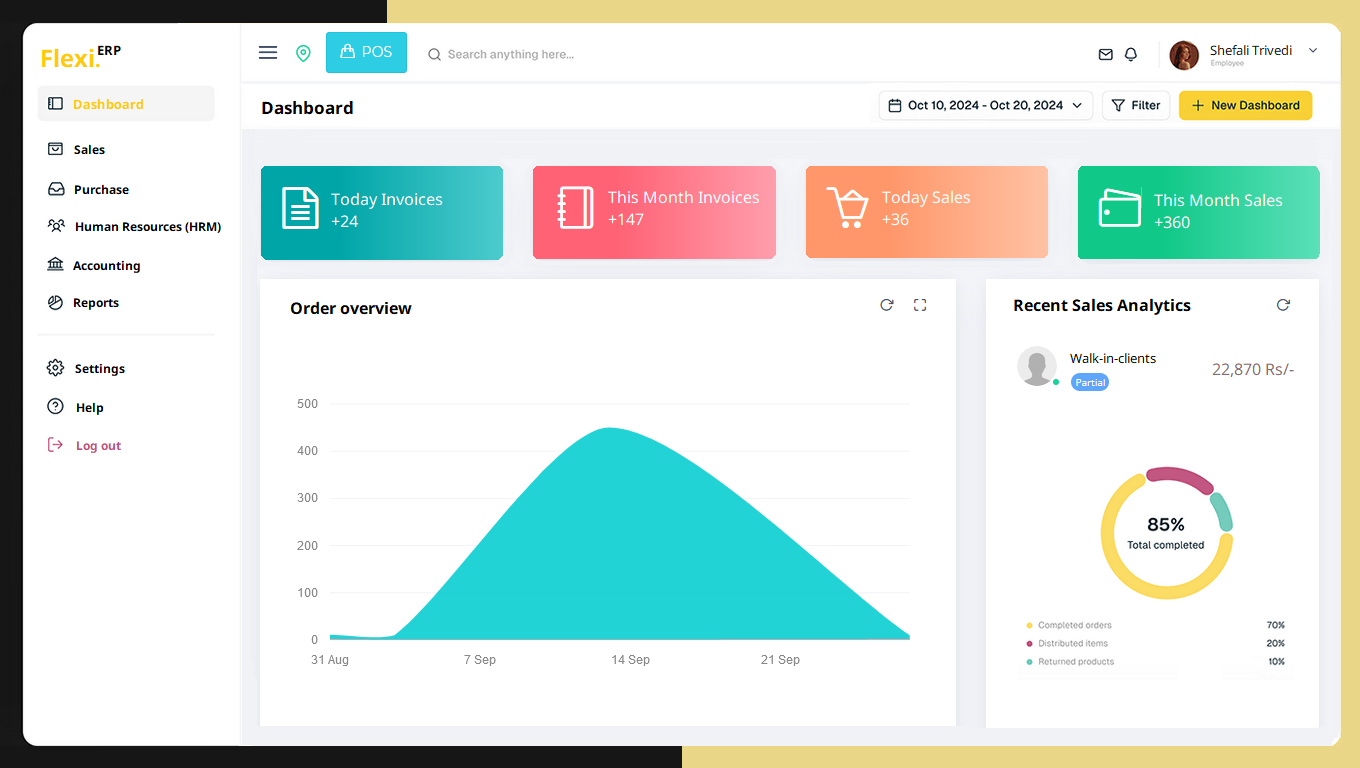
Task: Click the New Dashboard button
Action: pyautogui.click(x=1245, y=105)
